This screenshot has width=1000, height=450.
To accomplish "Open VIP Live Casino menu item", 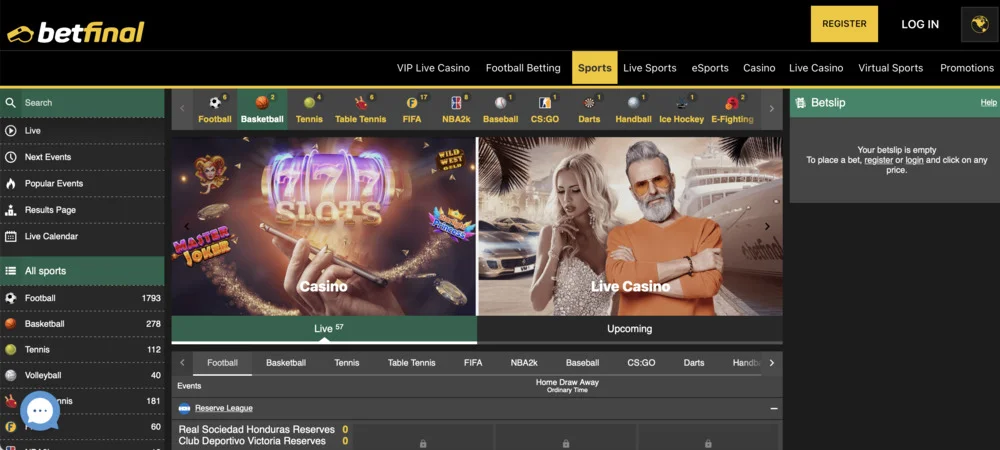I will (433, 68).
